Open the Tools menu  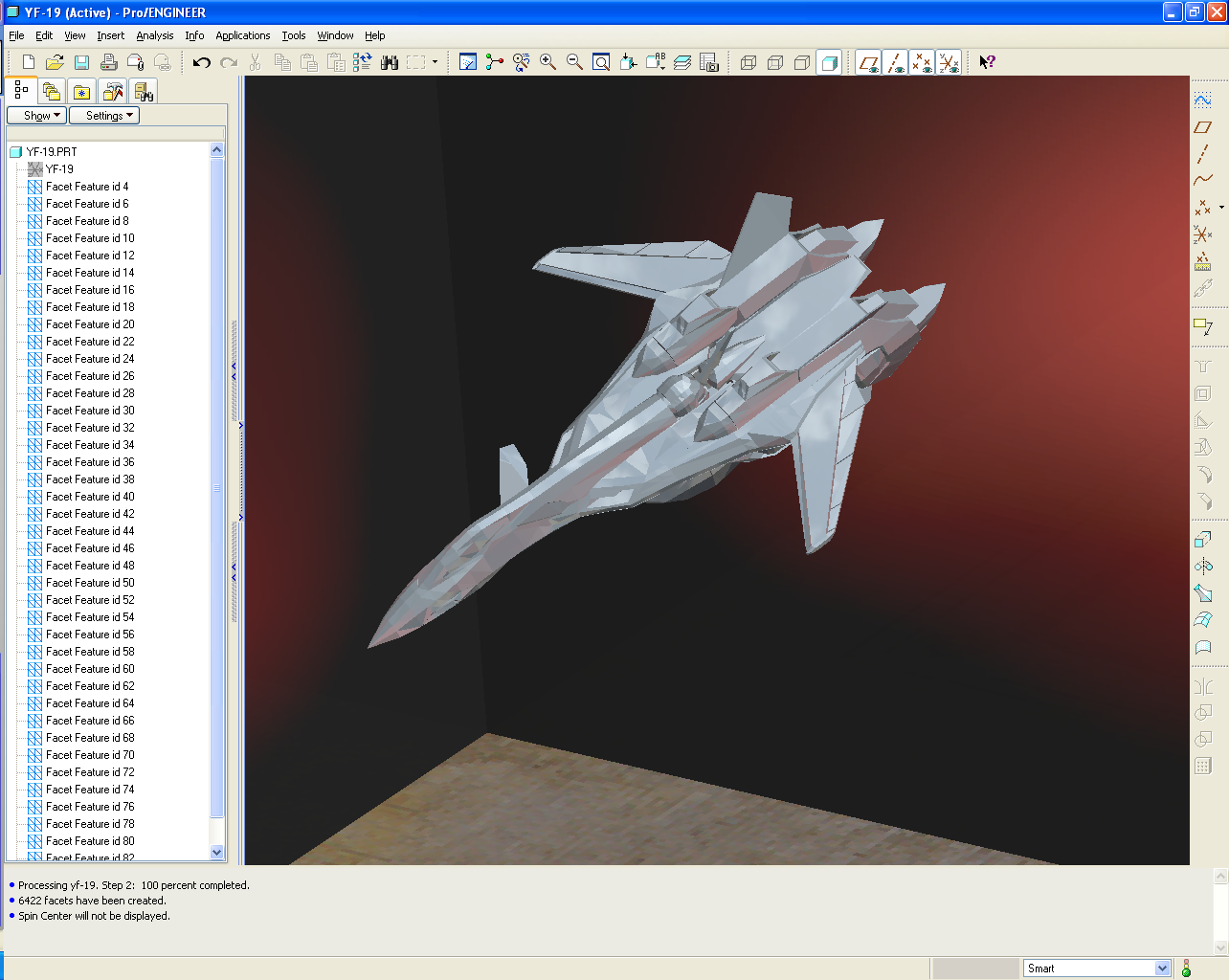pyautogui.click(x=294, y=35)
